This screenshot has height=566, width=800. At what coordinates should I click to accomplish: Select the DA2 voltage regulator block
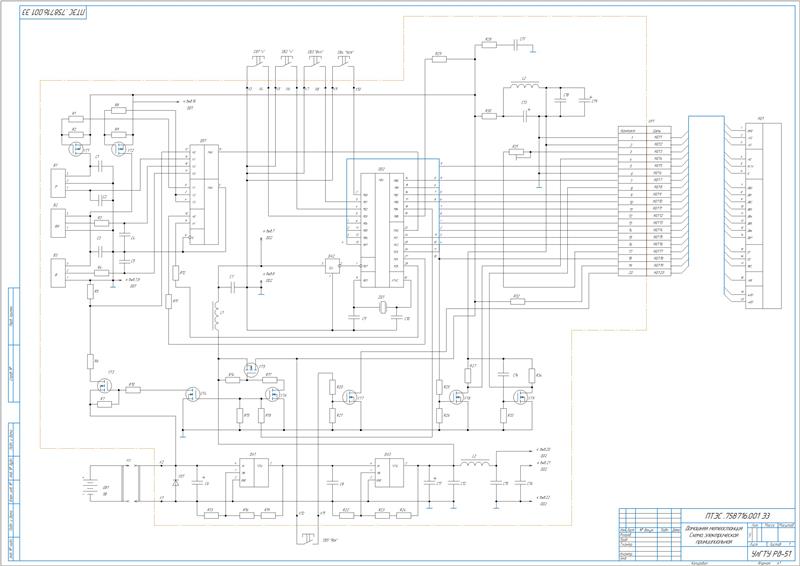[x=389, y=473]
